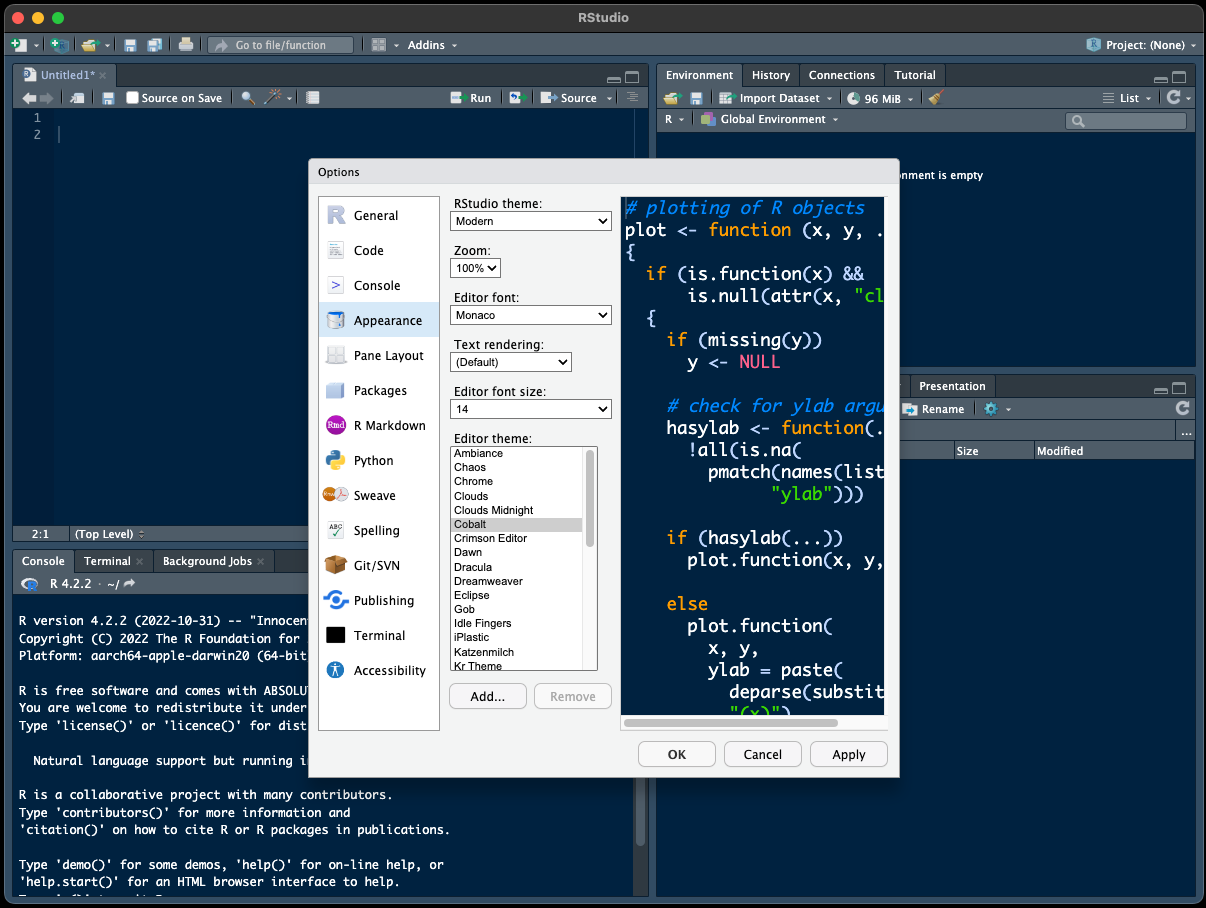Switch to the History tab
Image resolution: width=1206 pixels, height=908 pixels.
coord(770,75)
